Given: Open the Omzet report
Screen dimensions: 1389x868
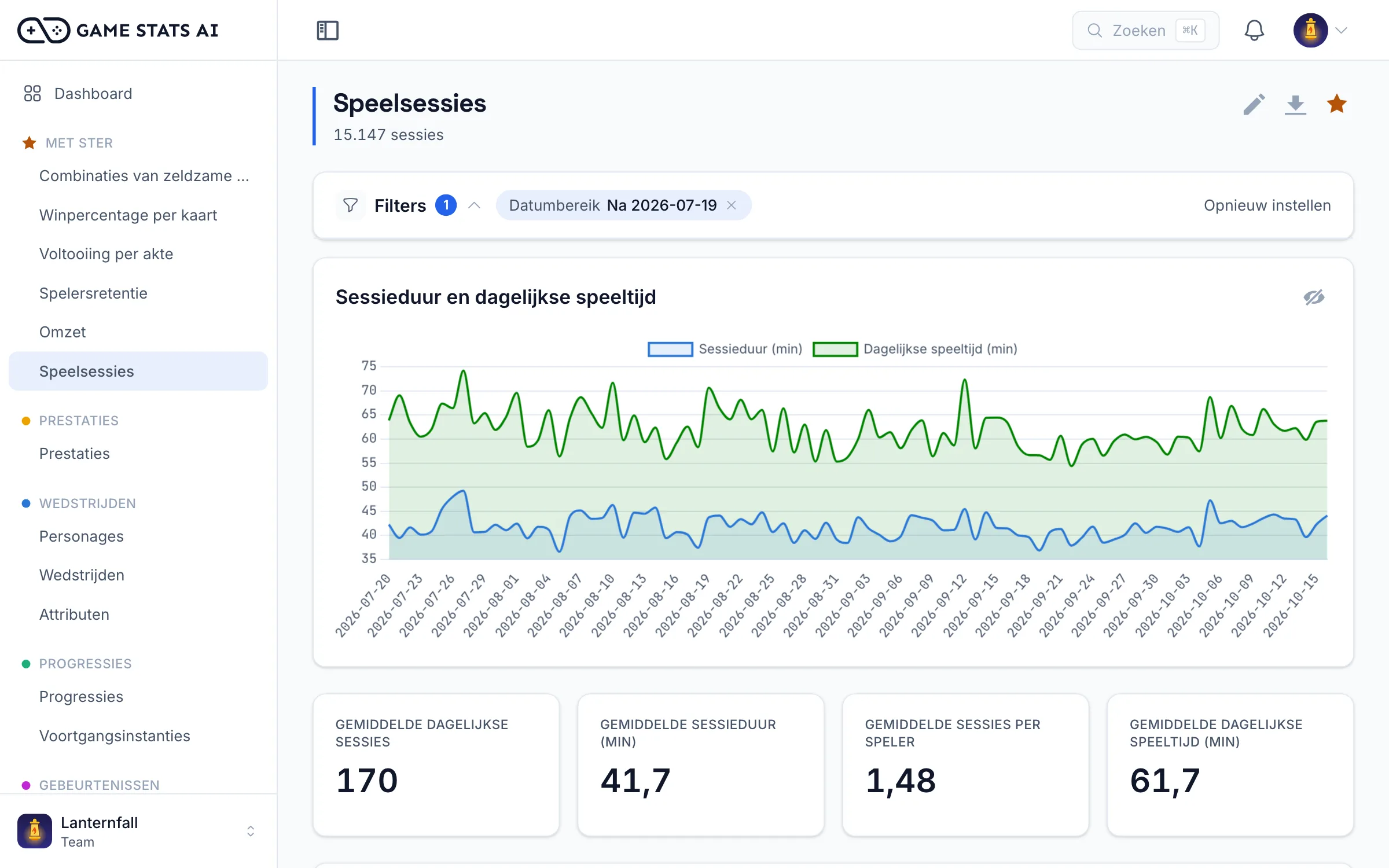Looking at the screenshot, I should 138,332.
